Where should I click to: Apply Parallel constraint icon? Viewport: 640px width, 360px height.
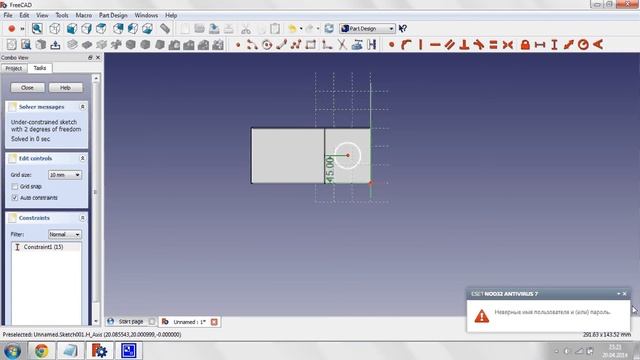click(x=449, y=44)
